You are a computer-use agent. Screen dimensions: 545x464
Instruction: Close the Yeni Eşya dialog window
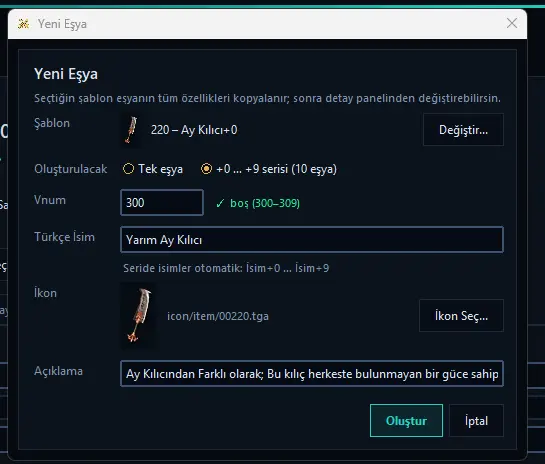(512, 23)
